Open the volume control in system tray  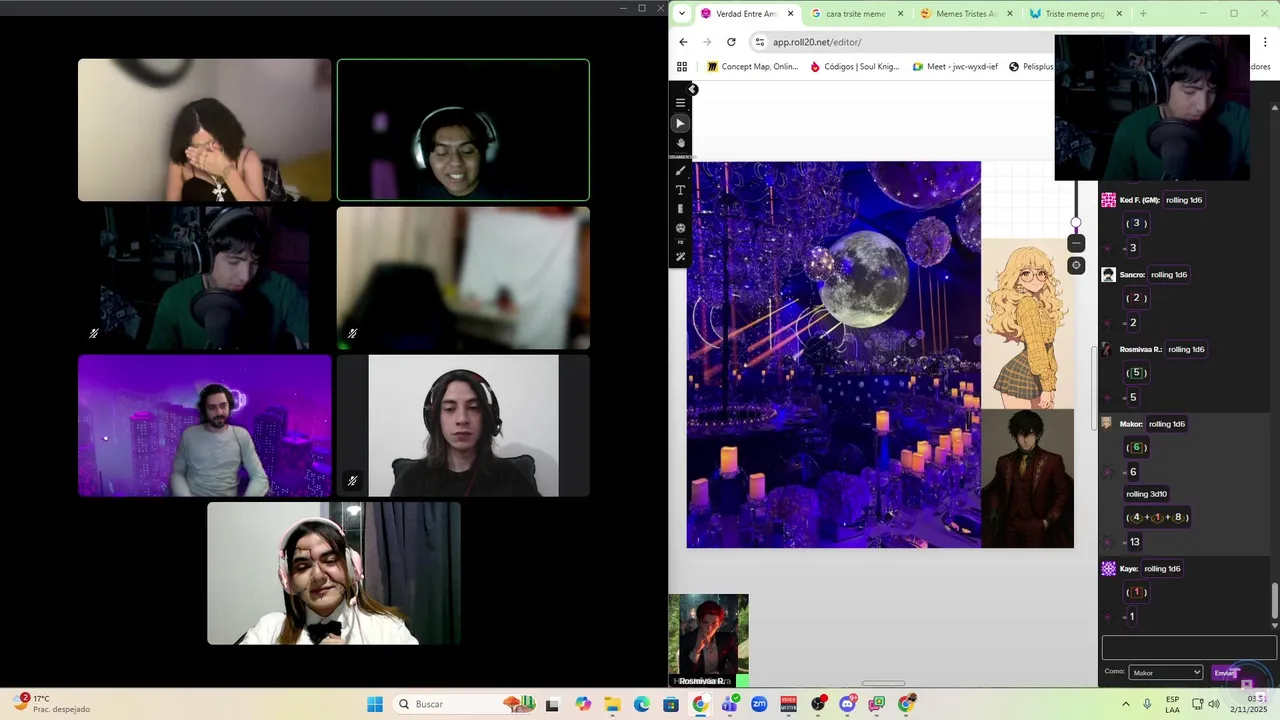pos(1213,704)
